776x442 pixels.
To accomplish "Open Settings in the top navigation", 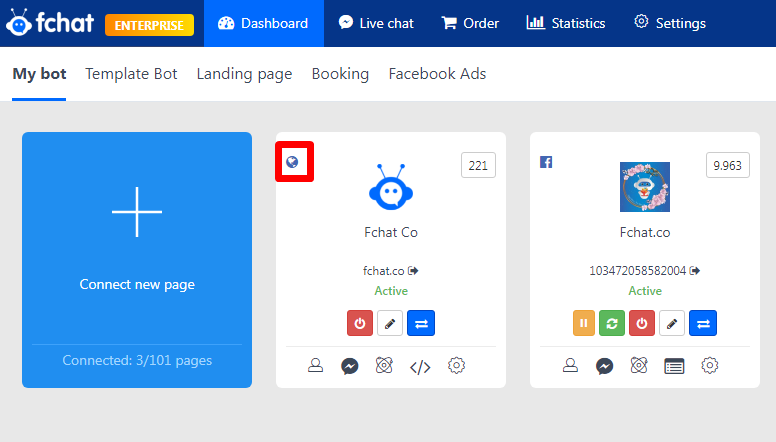I will point(670,23).
